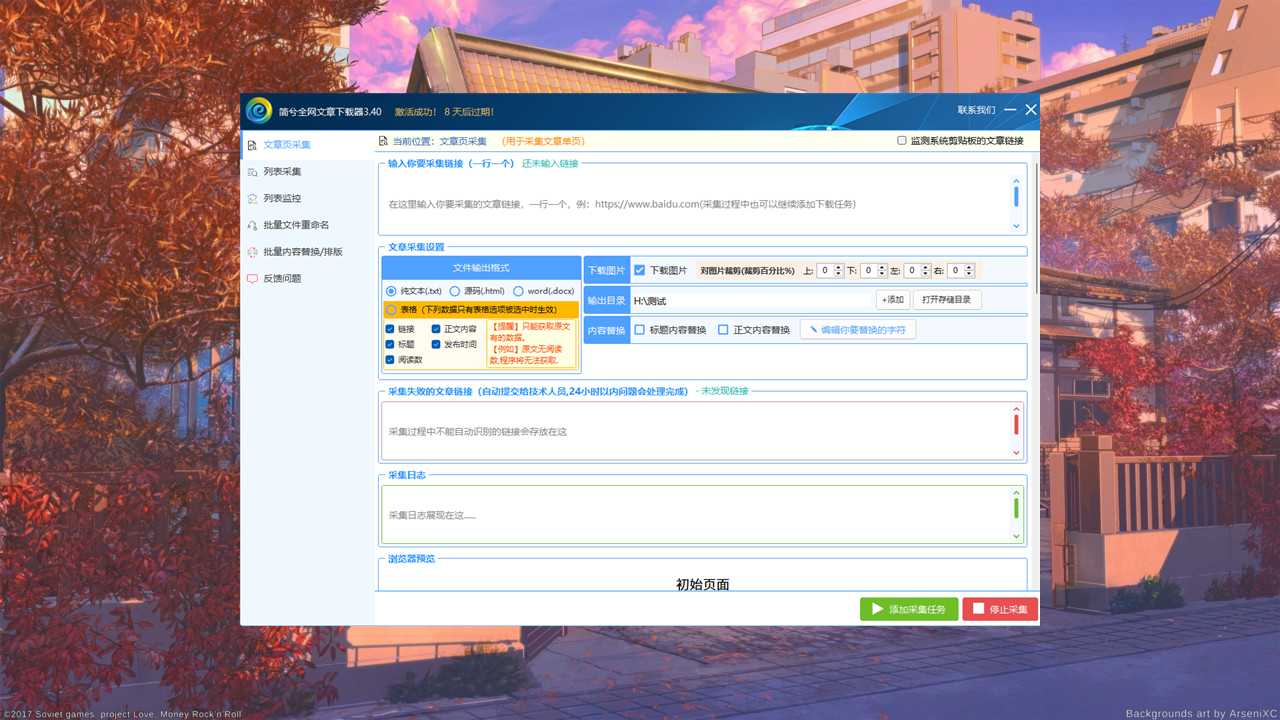Click the app logo in title bar

[259, 111]
